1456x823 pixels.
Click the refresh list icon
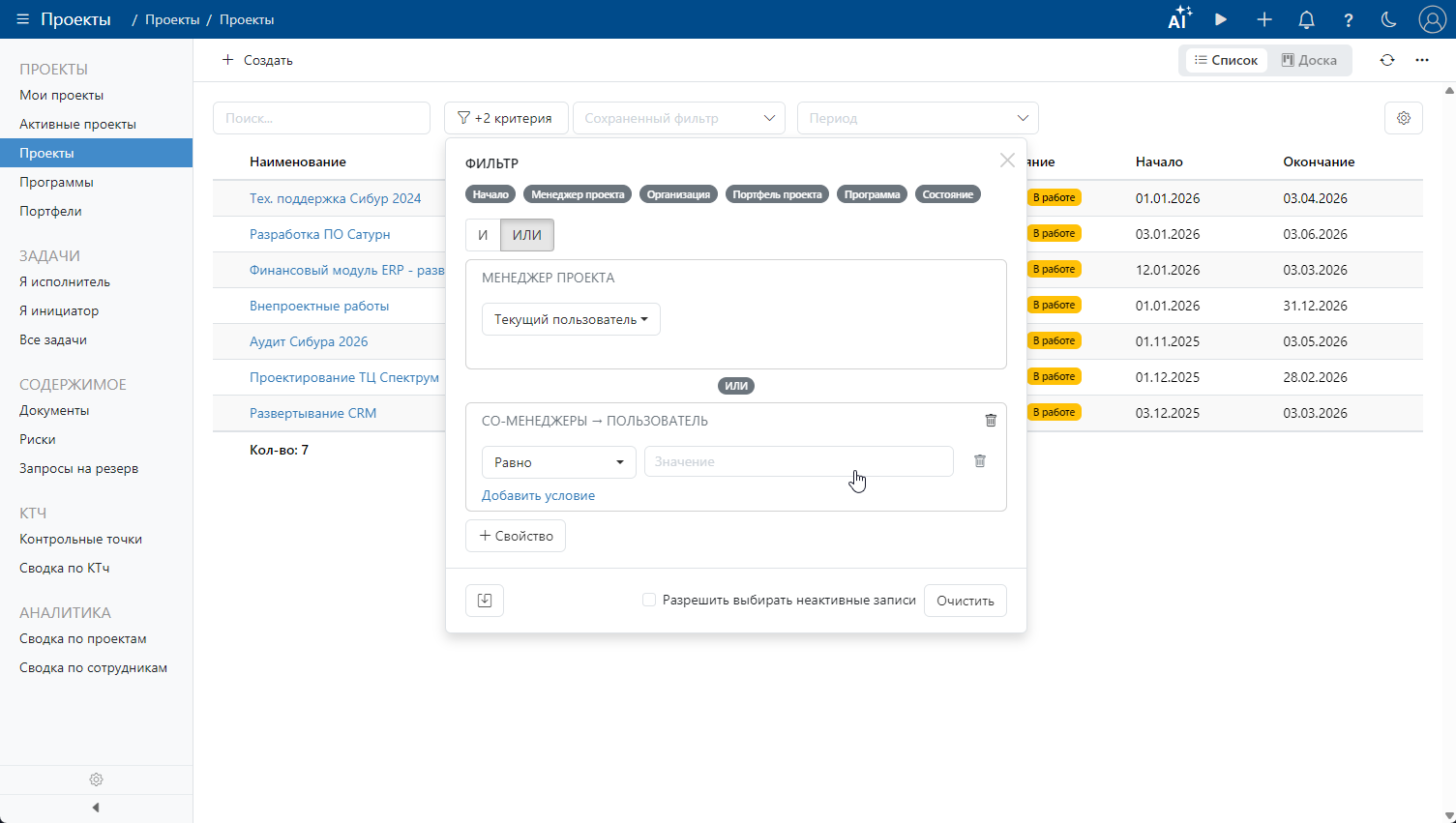coord(1387,60)
